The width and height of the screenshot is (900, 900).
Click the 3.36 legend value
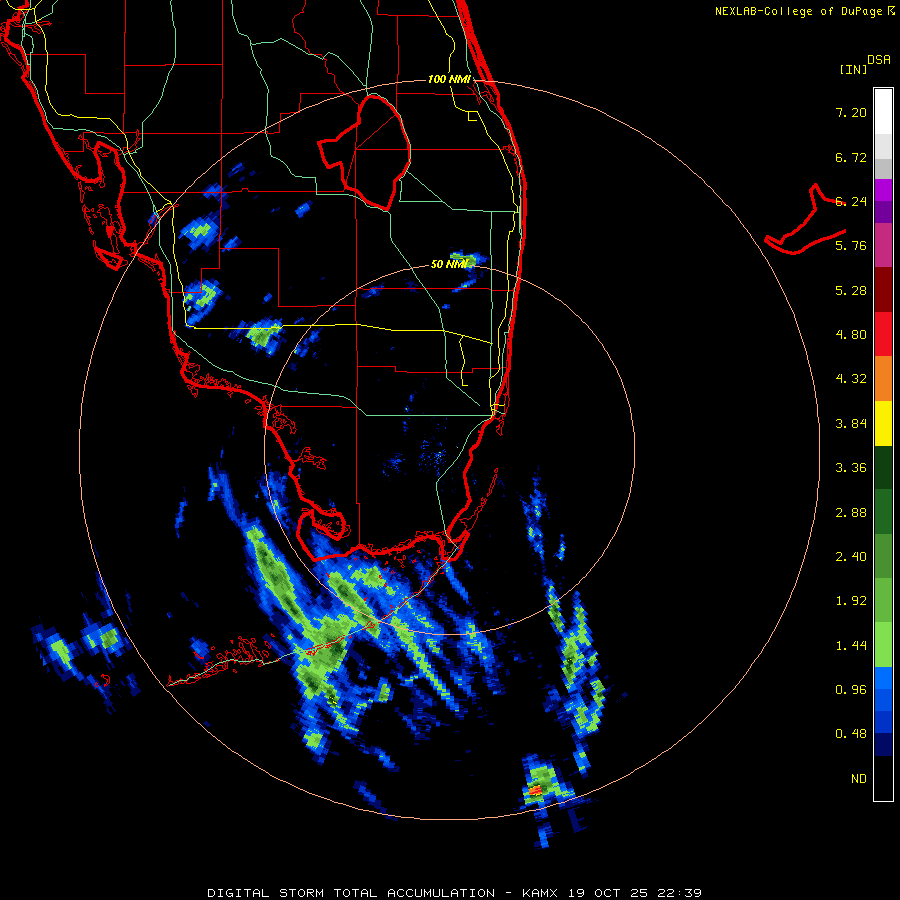(851, 468)
